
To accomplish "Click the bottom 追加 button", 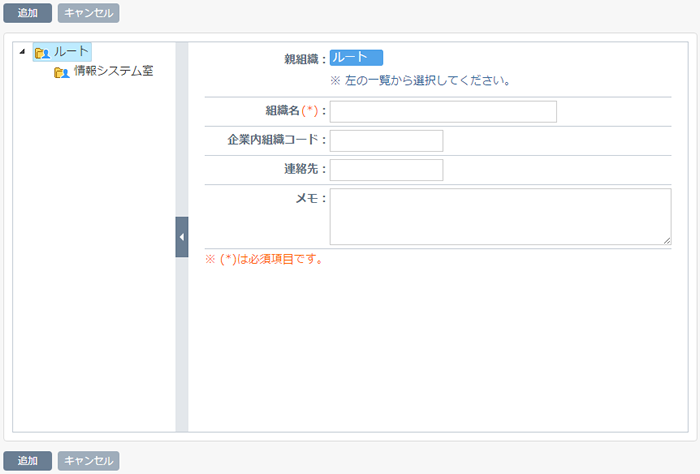I will tap(28, 461).
